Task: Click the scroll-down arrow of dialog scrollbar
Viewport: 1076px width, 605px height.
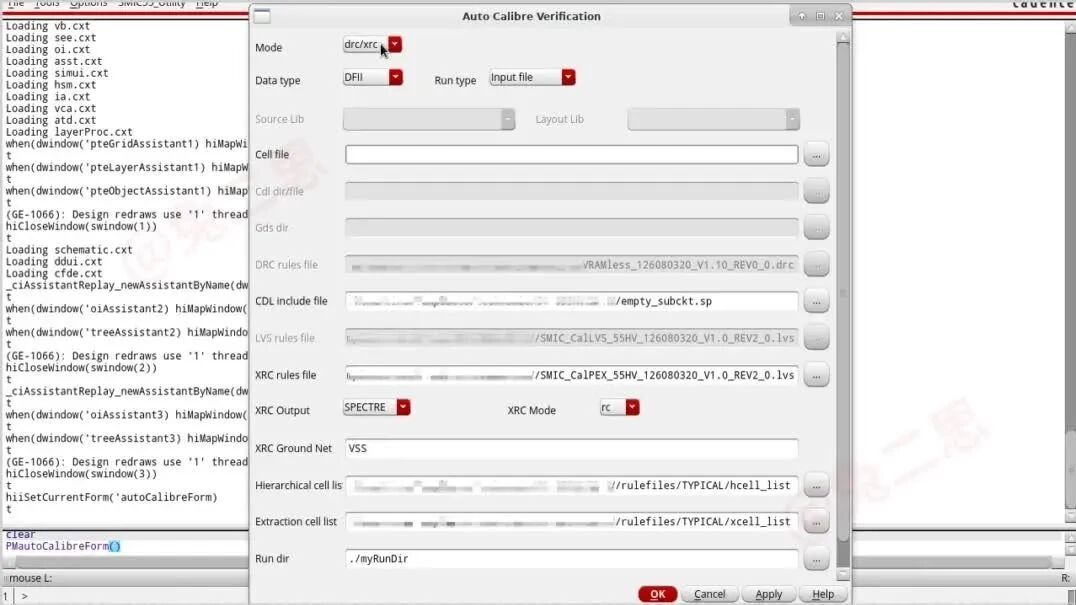Action: 843,574
